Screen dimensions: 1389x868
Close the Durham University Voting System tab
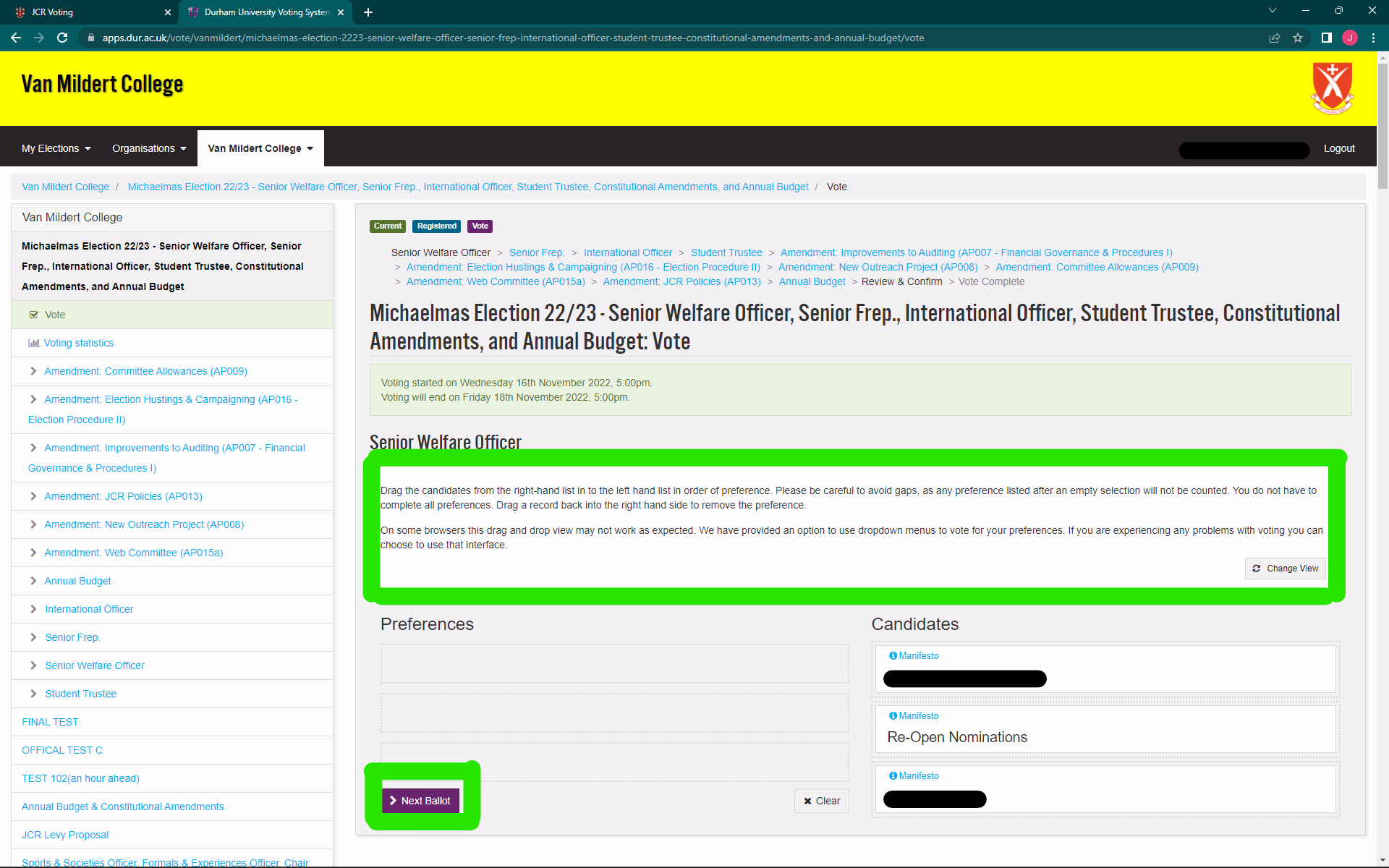click(341, 12)
